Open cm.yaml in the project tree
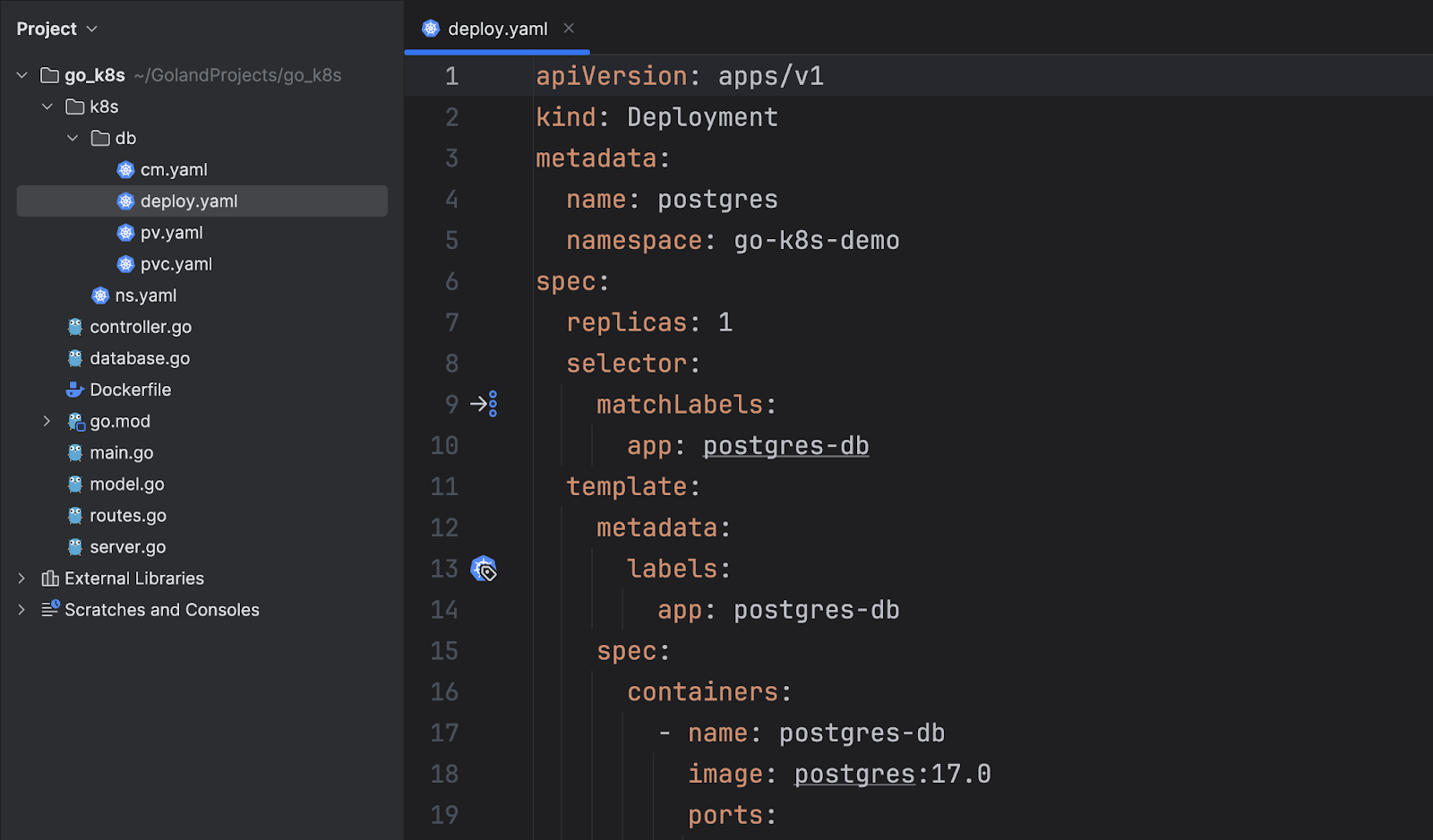The width and height of the screenshot is (1433, 840). (x=174, y=169)
